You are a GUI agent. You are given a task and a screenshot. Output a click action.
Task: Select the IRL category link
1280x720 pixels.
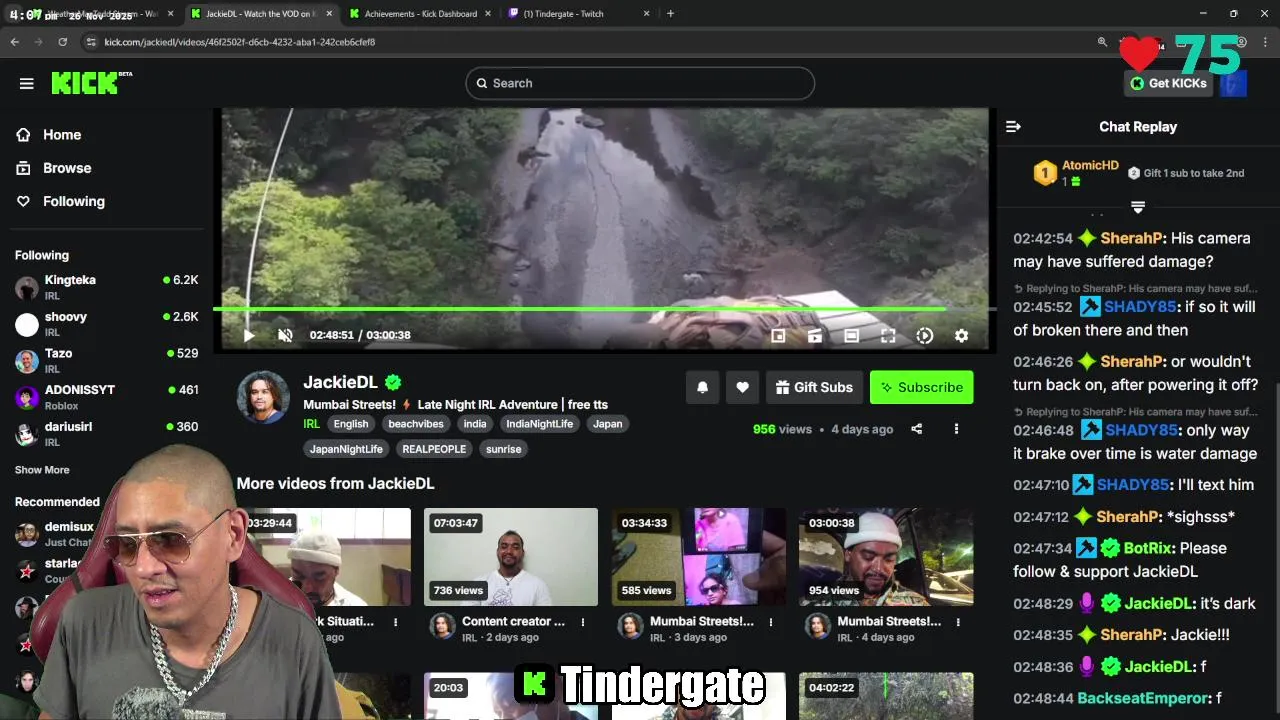pos(312,424)
